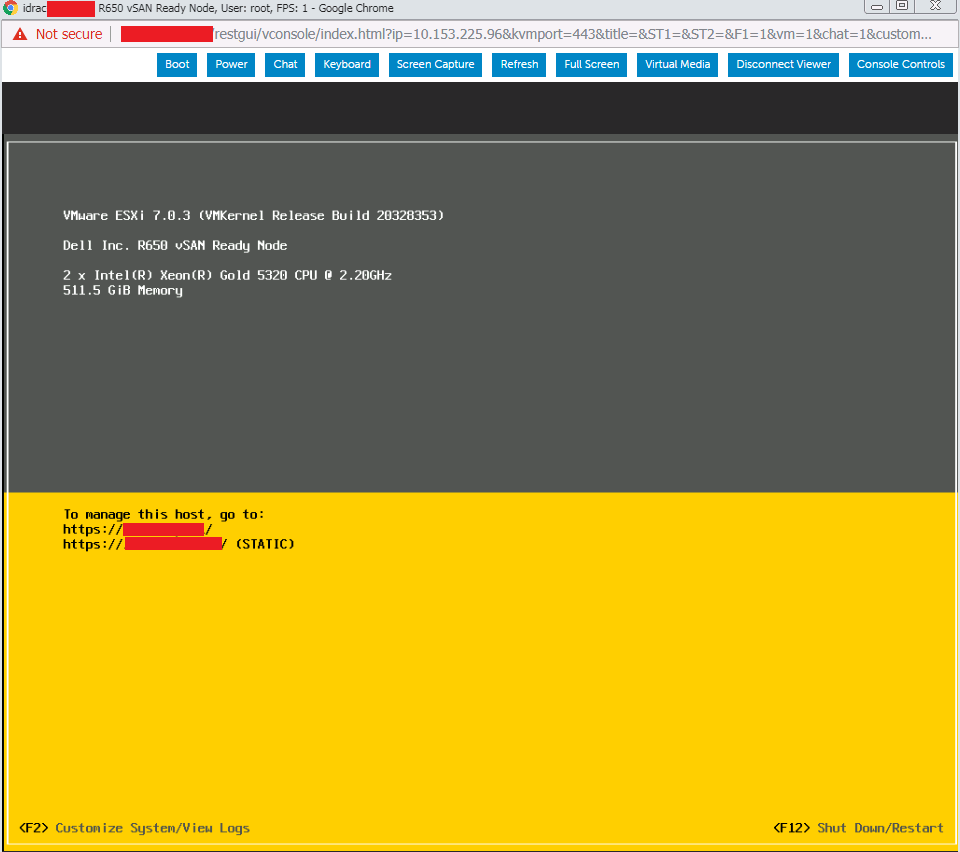Click the 'Not secure' label

69,34
